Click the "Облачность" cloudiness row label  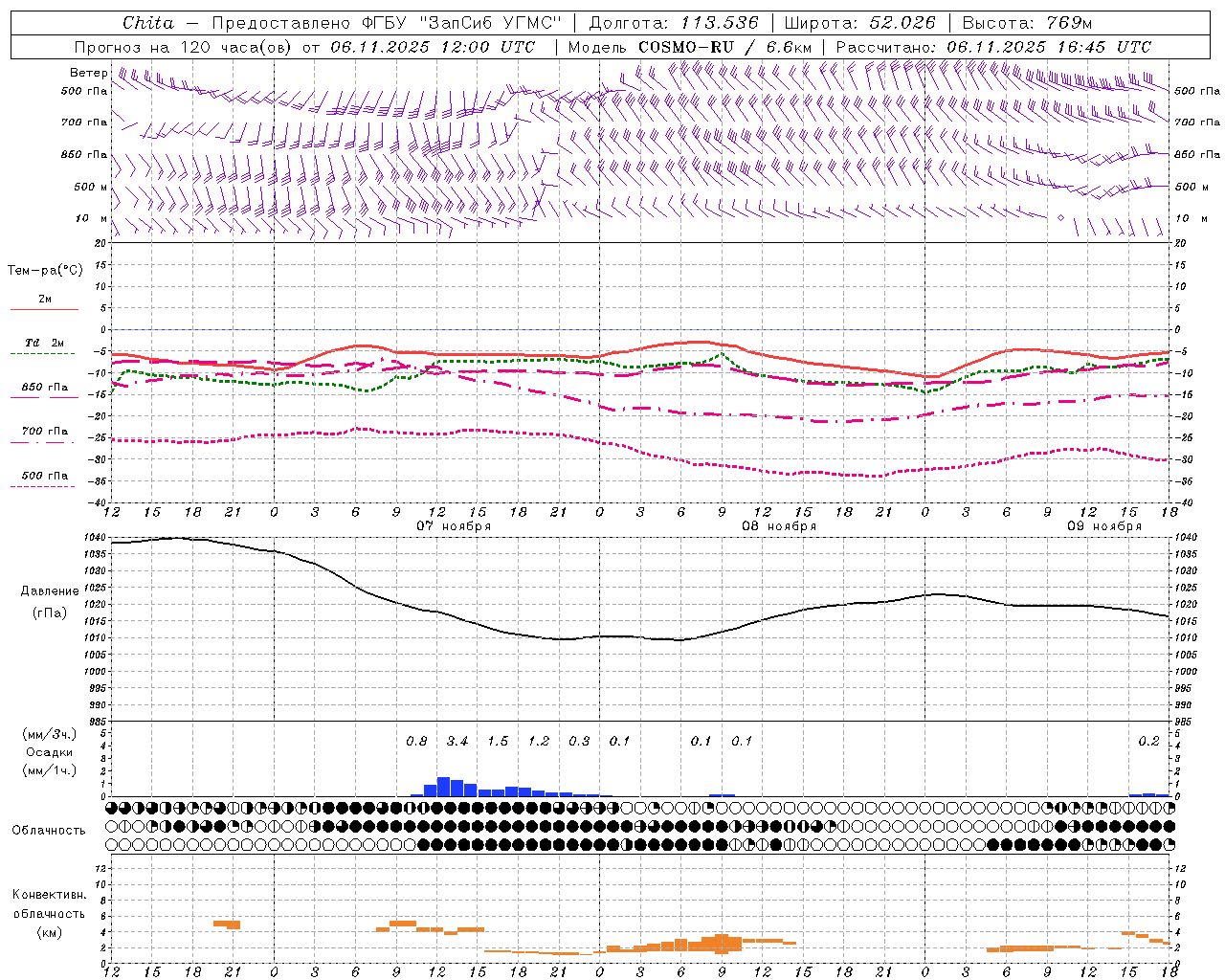(x=49, y=831)
